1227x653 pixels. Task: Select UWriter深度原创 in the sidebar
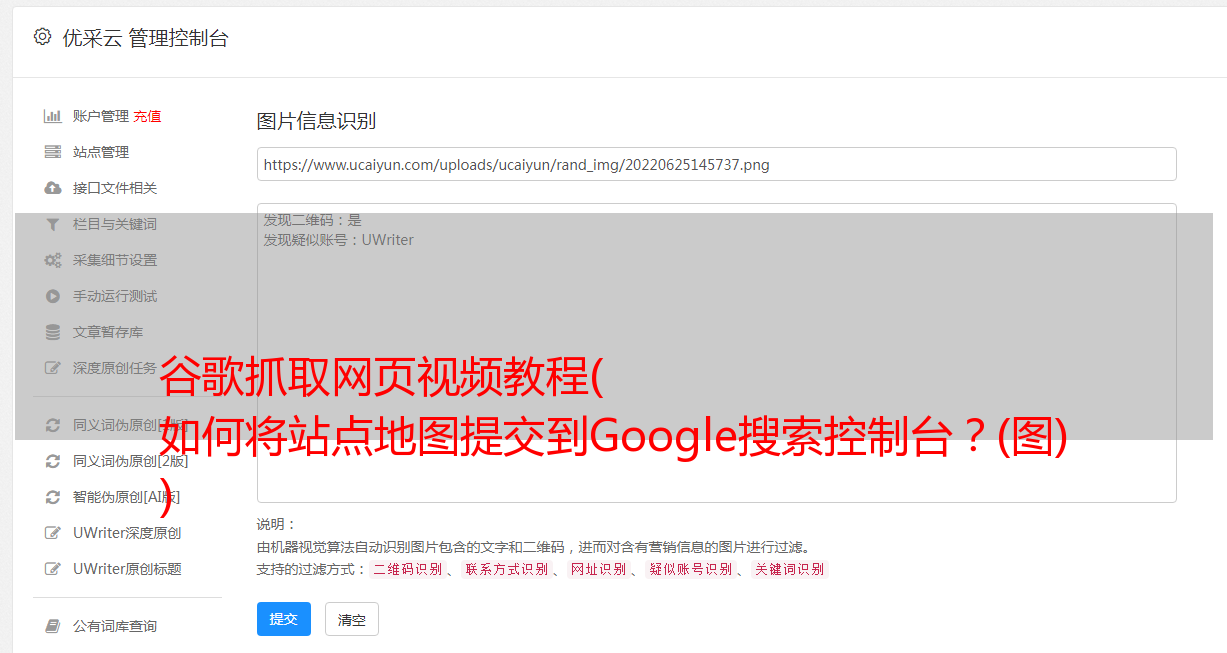(127, 533)
